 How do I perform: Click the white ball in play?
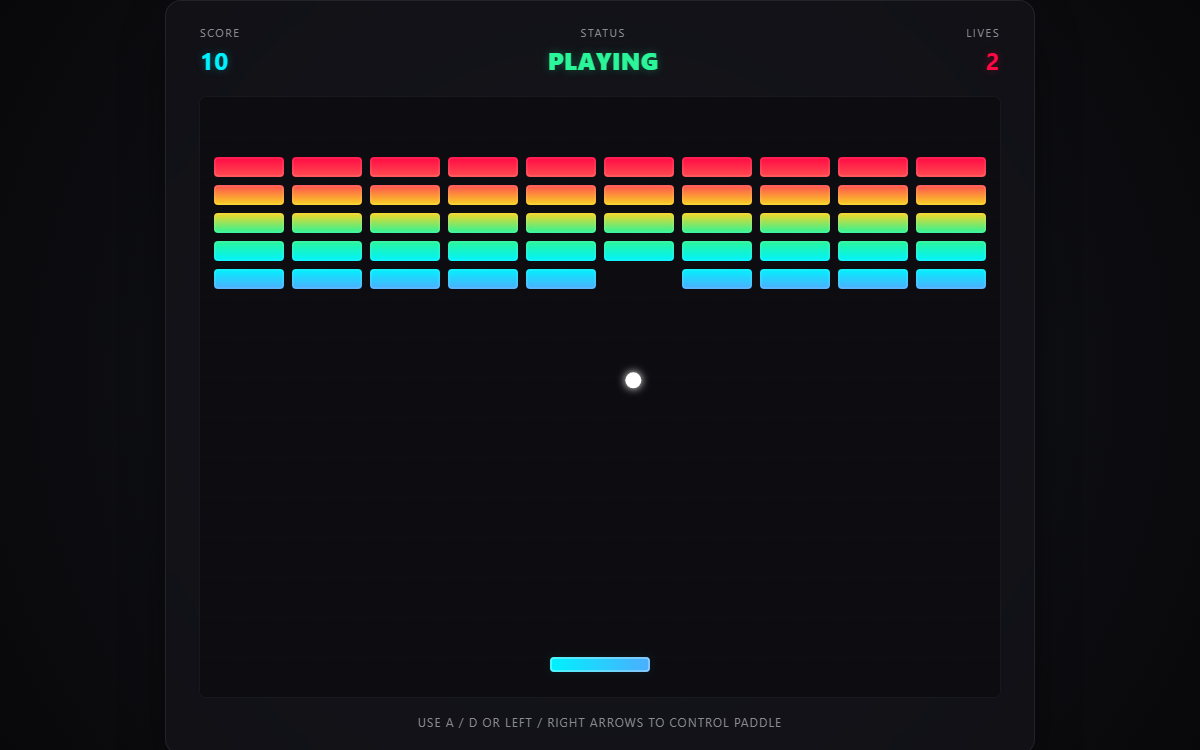coord(633,380)
